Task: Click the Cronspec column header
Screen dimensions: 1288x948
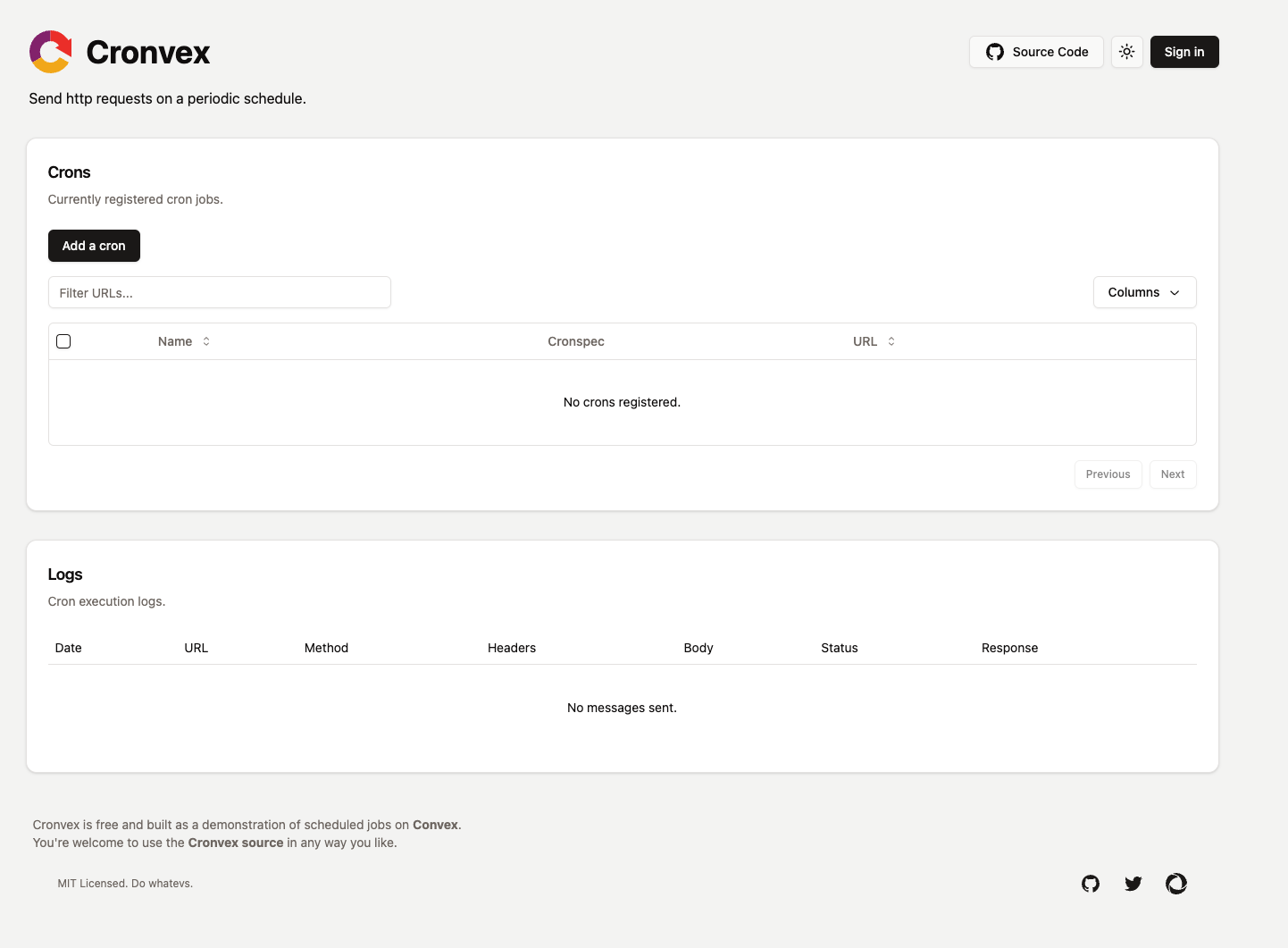Action: [575, 341]
